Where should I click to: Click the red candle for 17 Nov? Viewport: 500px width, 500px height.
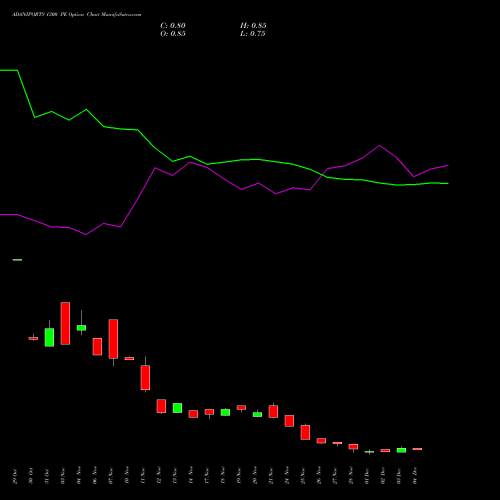tap(209, 412)
